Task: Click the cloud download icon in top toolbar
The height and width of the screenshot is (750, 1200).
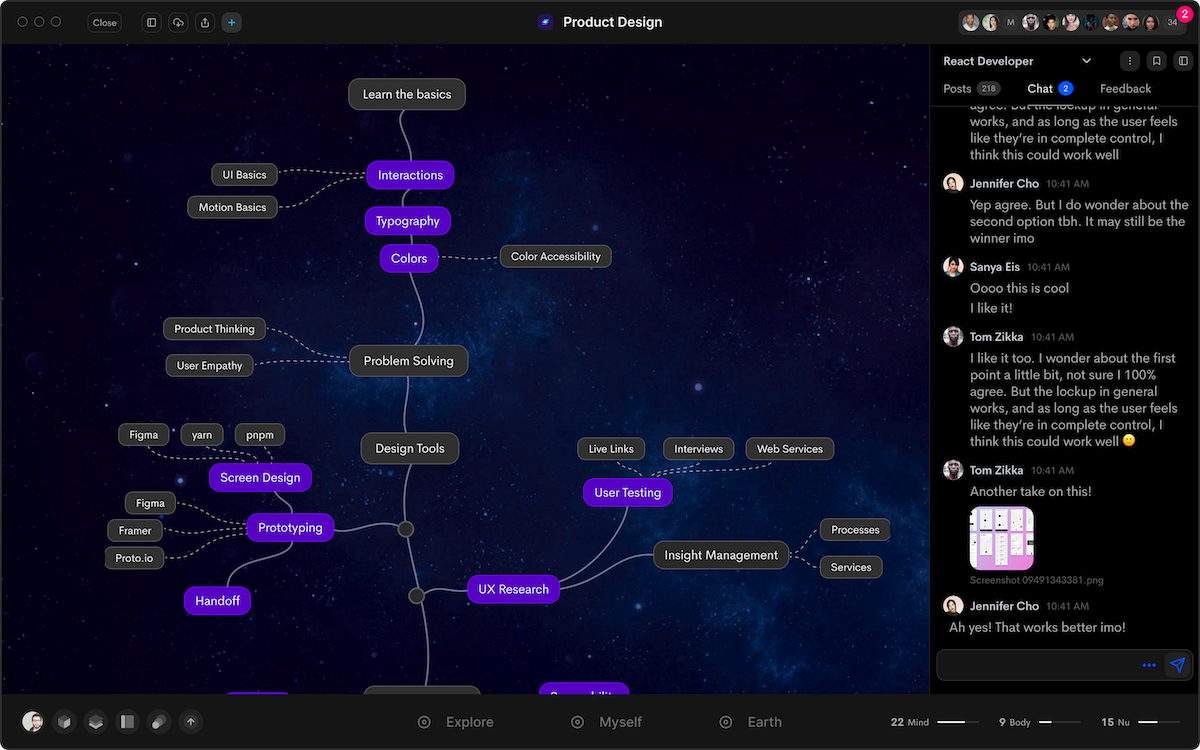Action: (x=178, y=22)
